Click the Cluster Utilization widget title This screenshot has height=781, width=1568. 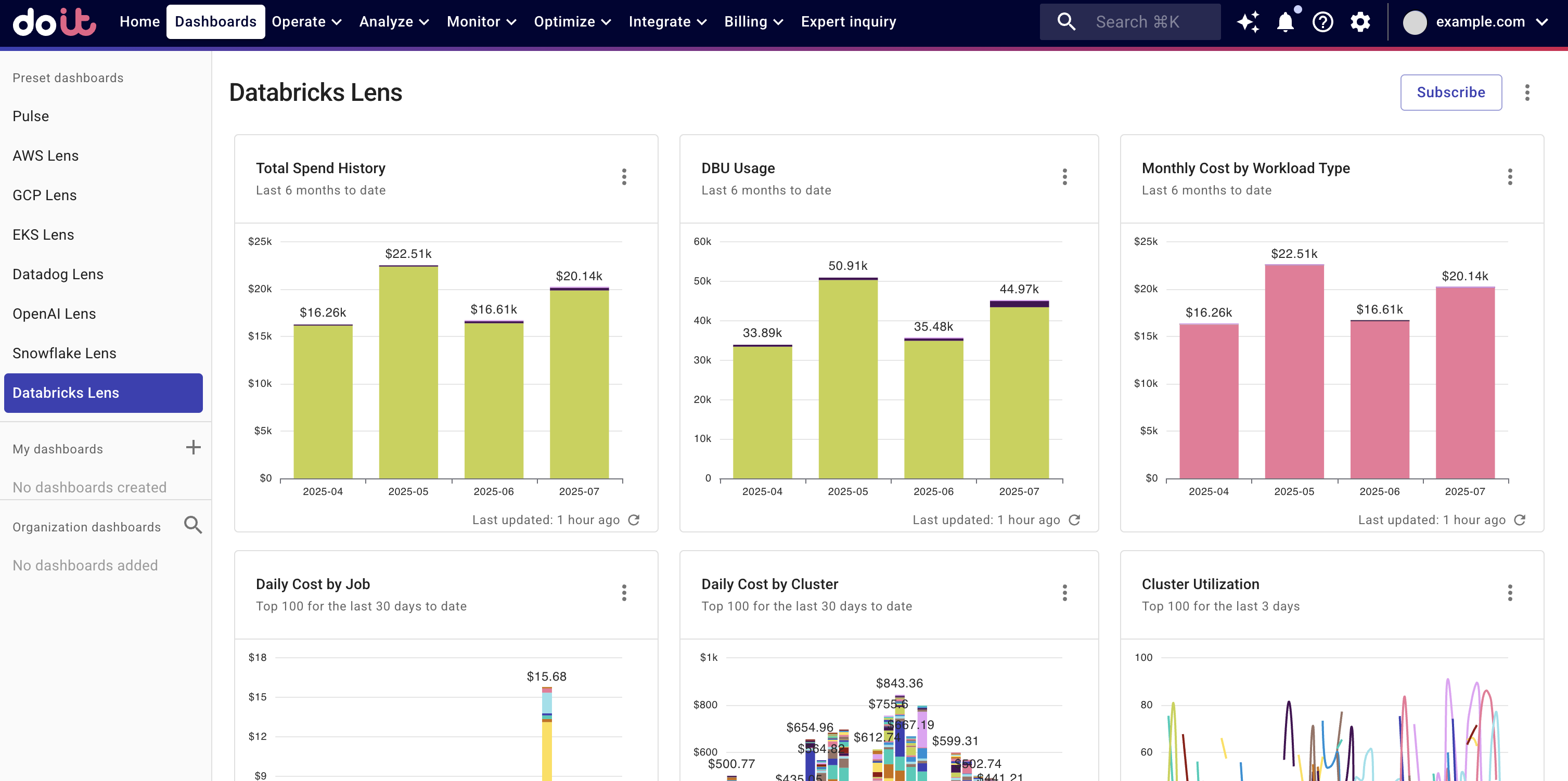[x=1200, y=584]
